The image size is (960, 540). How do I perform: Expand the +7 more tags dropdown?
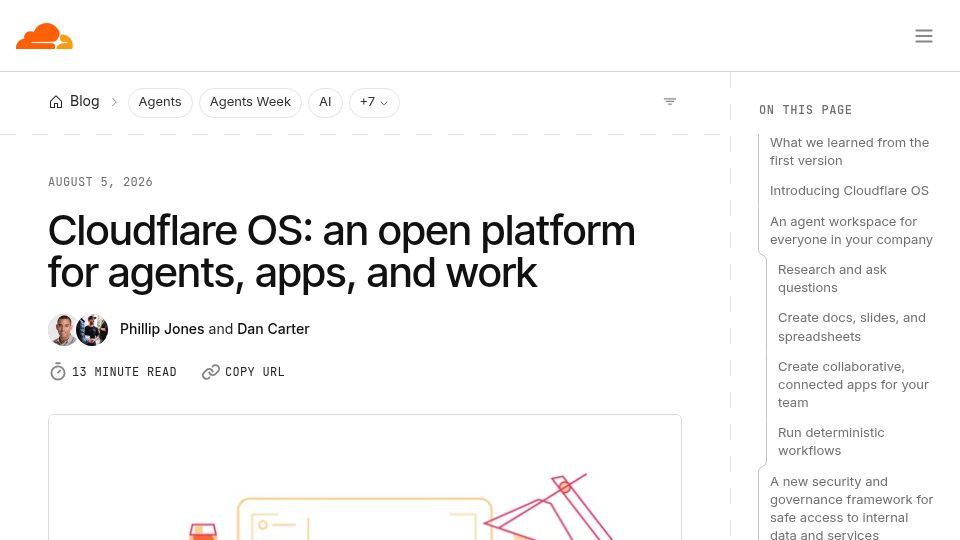(374, 102)
